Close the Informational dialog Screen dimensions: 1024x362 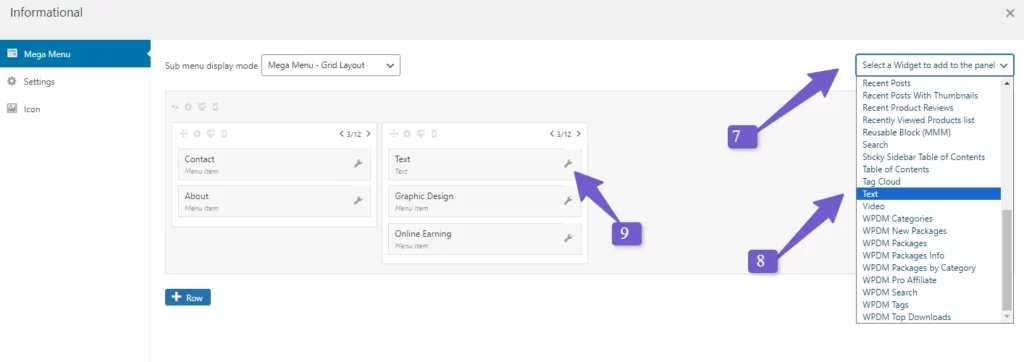click(x=1010, y=13)
